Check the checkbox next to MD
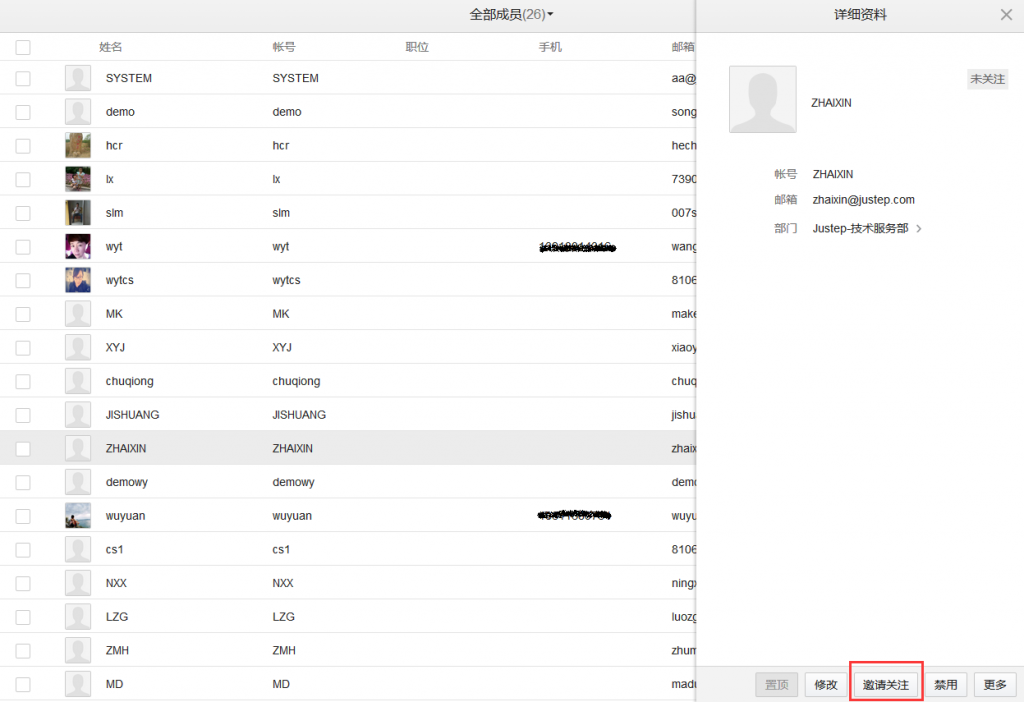Screen dimensions: 1024x702 coord(22,684)
